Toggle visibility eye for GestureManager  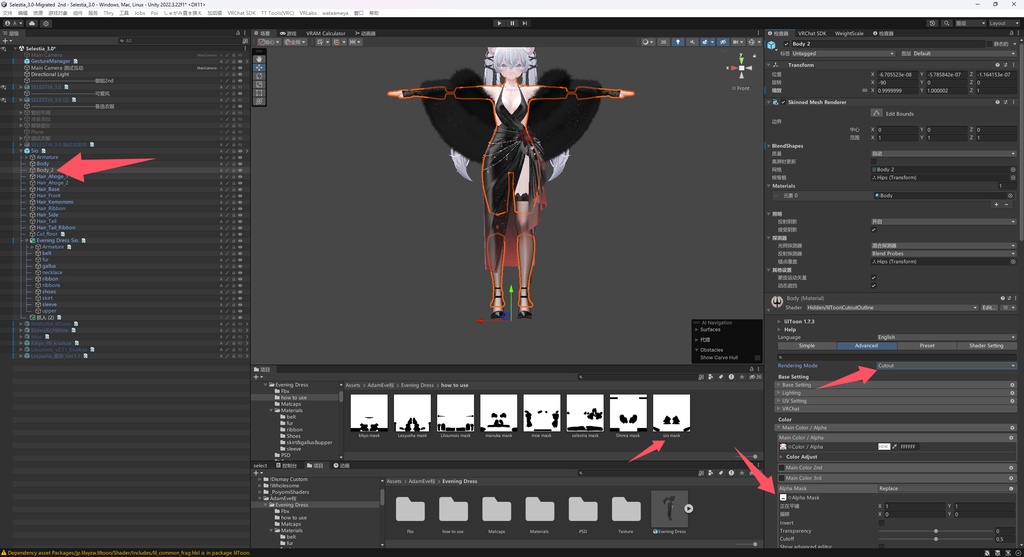point(240,61)
